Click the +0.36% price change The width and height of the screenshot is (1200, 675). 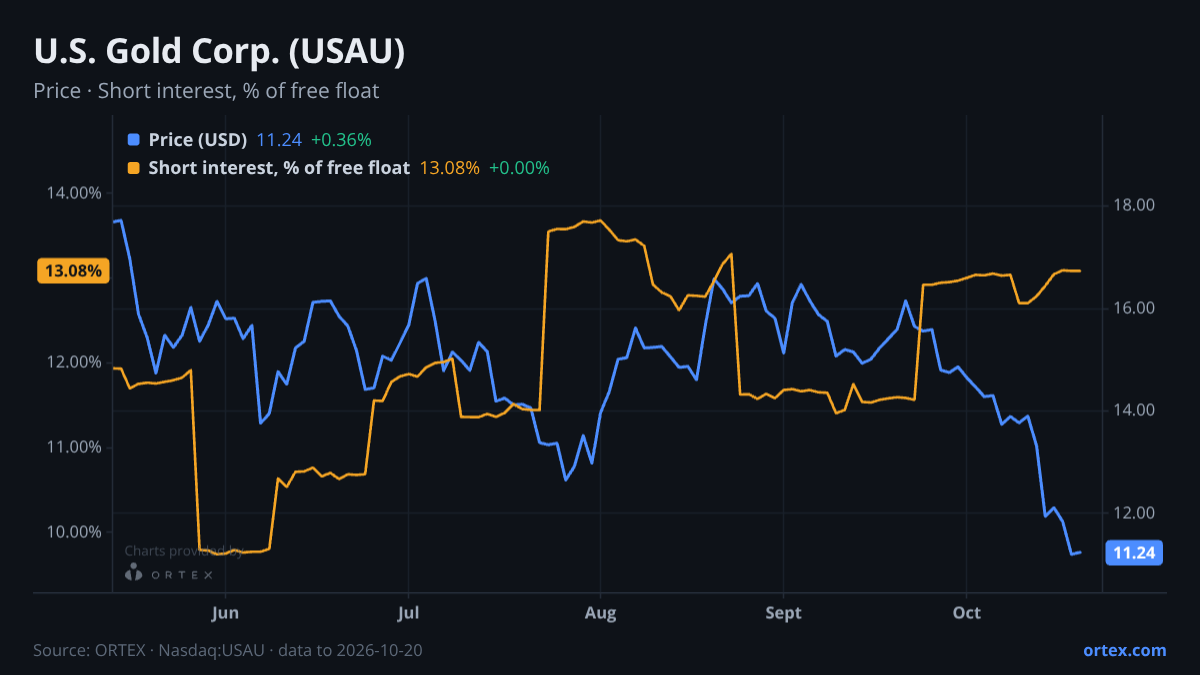tap(341, 140)
